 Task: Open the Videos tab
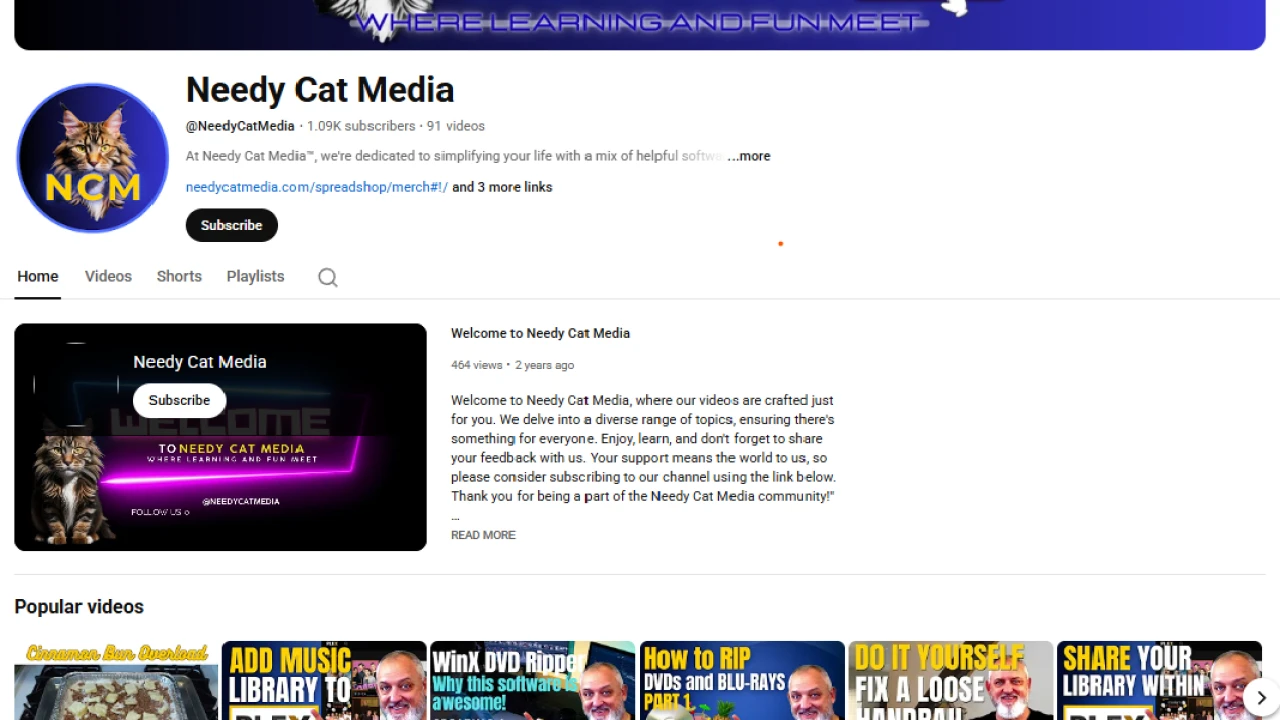click(108, 276)
